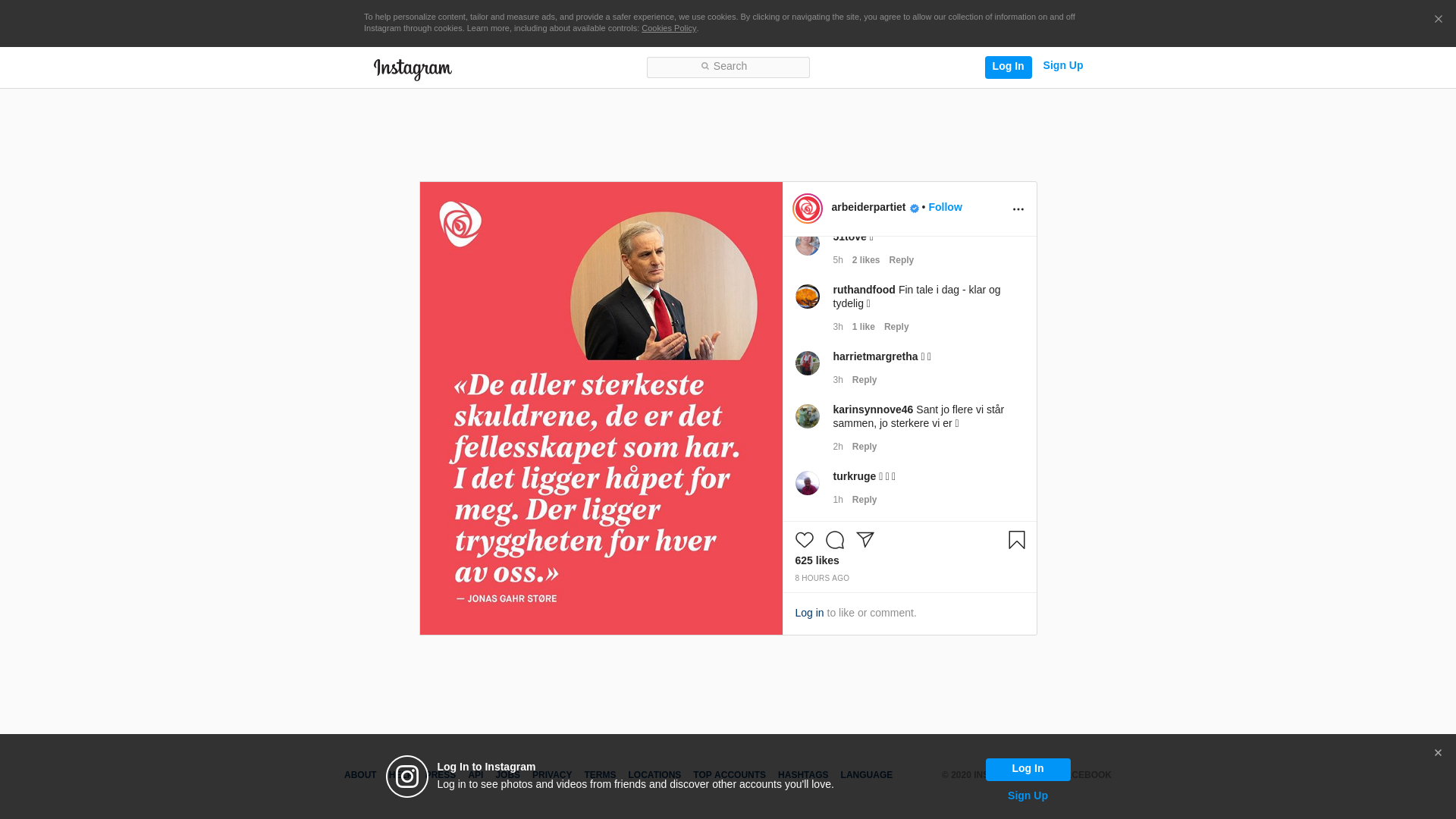The height and width of the screenshot is (819, 1456).
Task: Open arbeiderpartiet profile avatar
Action: [807, 209]
